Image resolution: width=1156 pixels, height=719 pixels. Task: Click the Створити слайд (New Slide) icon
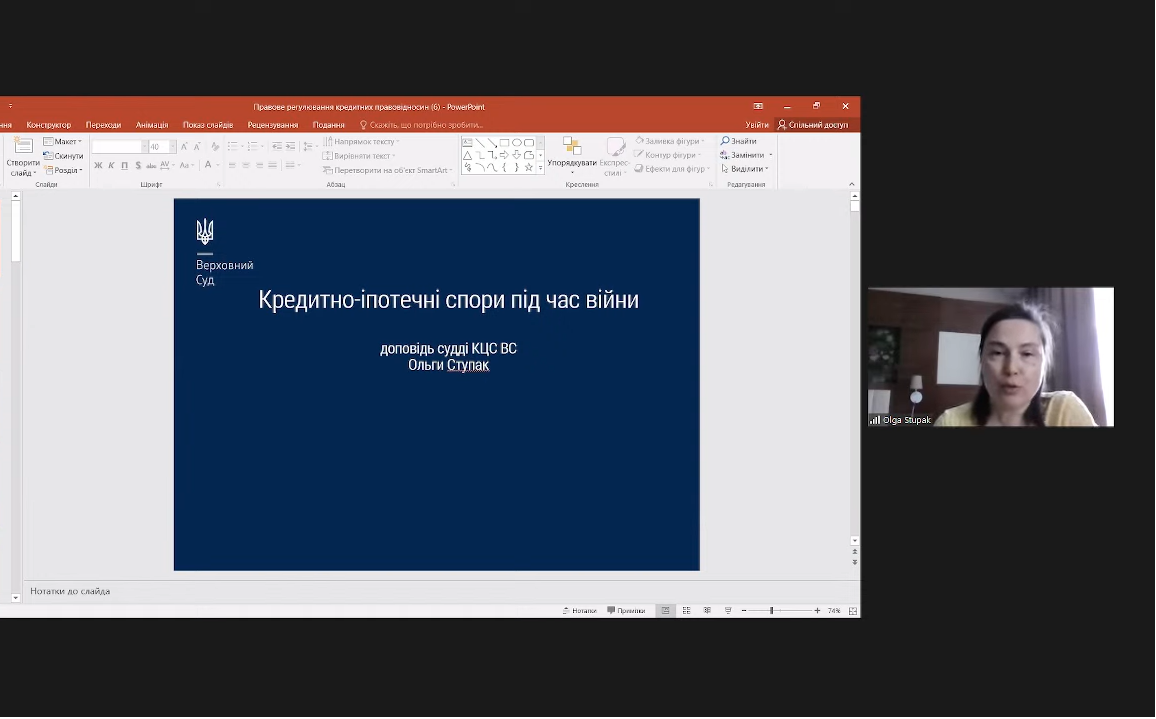pos(23,148)
